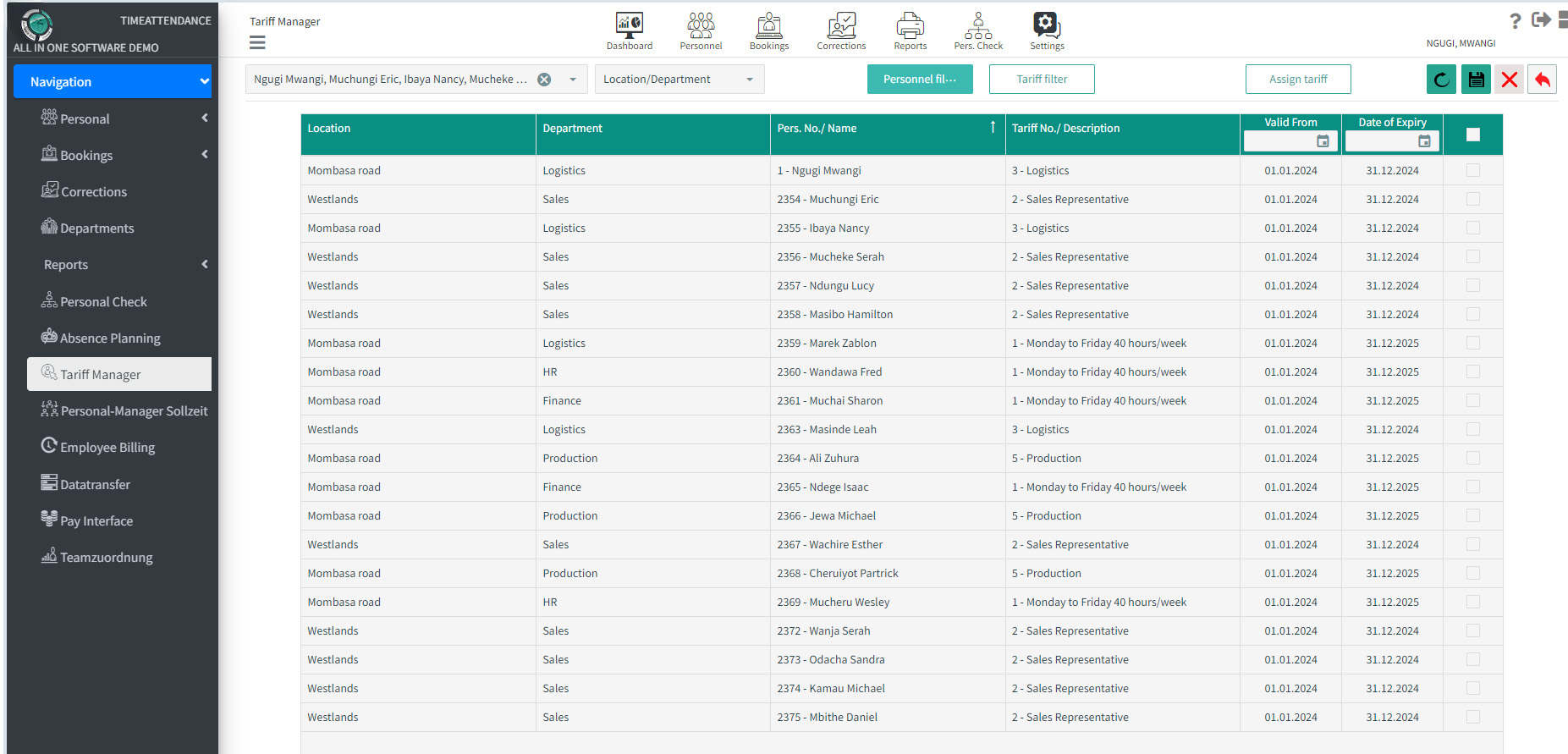1568x754 pixels.
Task: Toggle the hamburger menu under Tariff Manager
Action: tap(257, 42)
